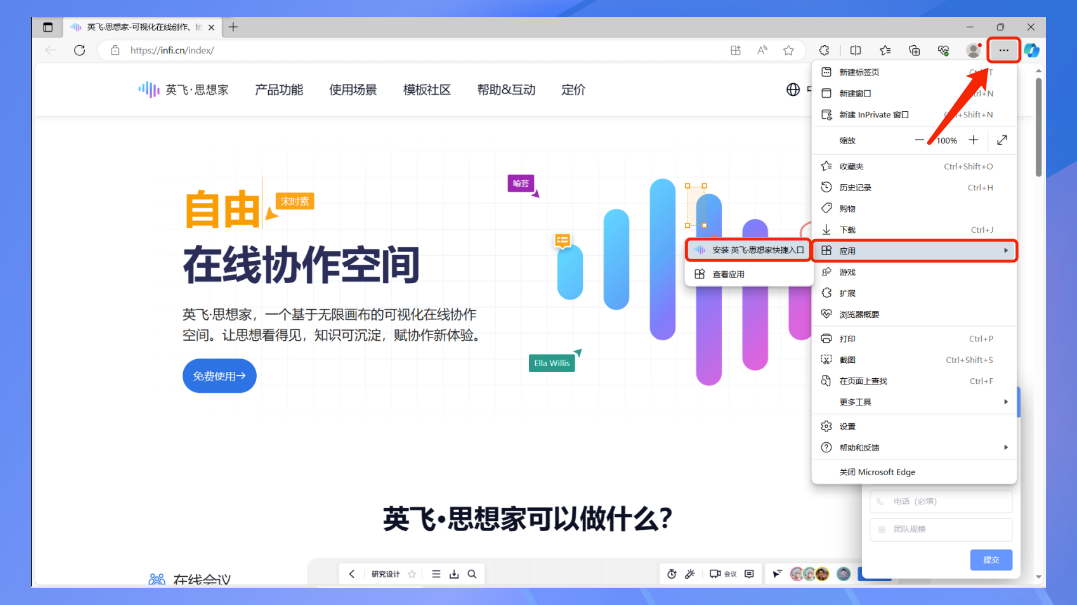
Task: Open the 产品功能 navigation link
Action: click(x=279, y=90)
